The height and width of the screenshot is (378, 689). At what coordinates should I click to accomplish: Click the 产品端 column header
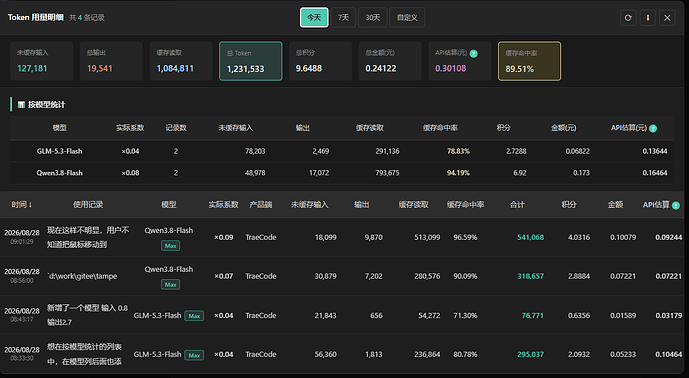point(261,205)
